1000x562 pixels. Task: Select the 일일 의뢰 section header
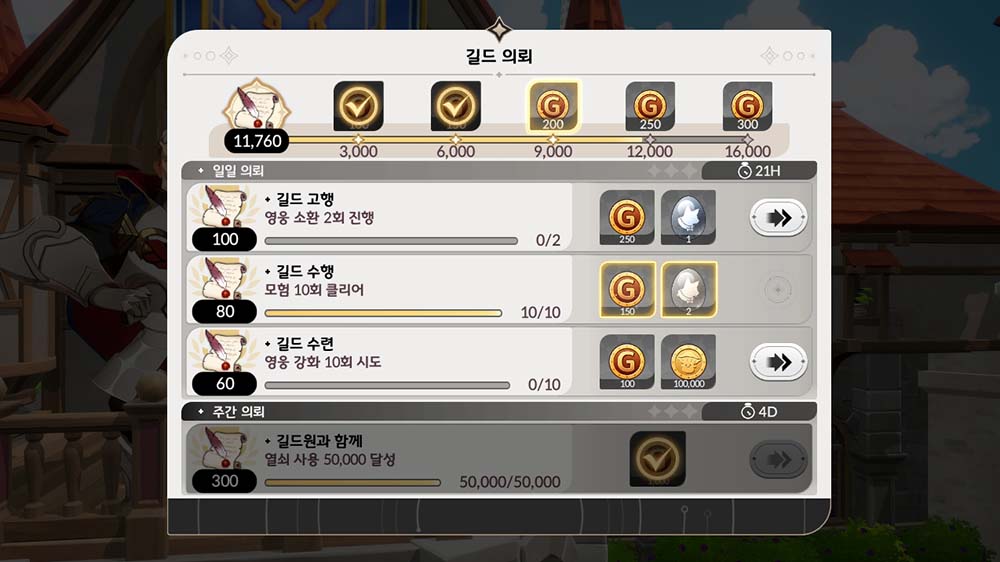pos(239,170)
